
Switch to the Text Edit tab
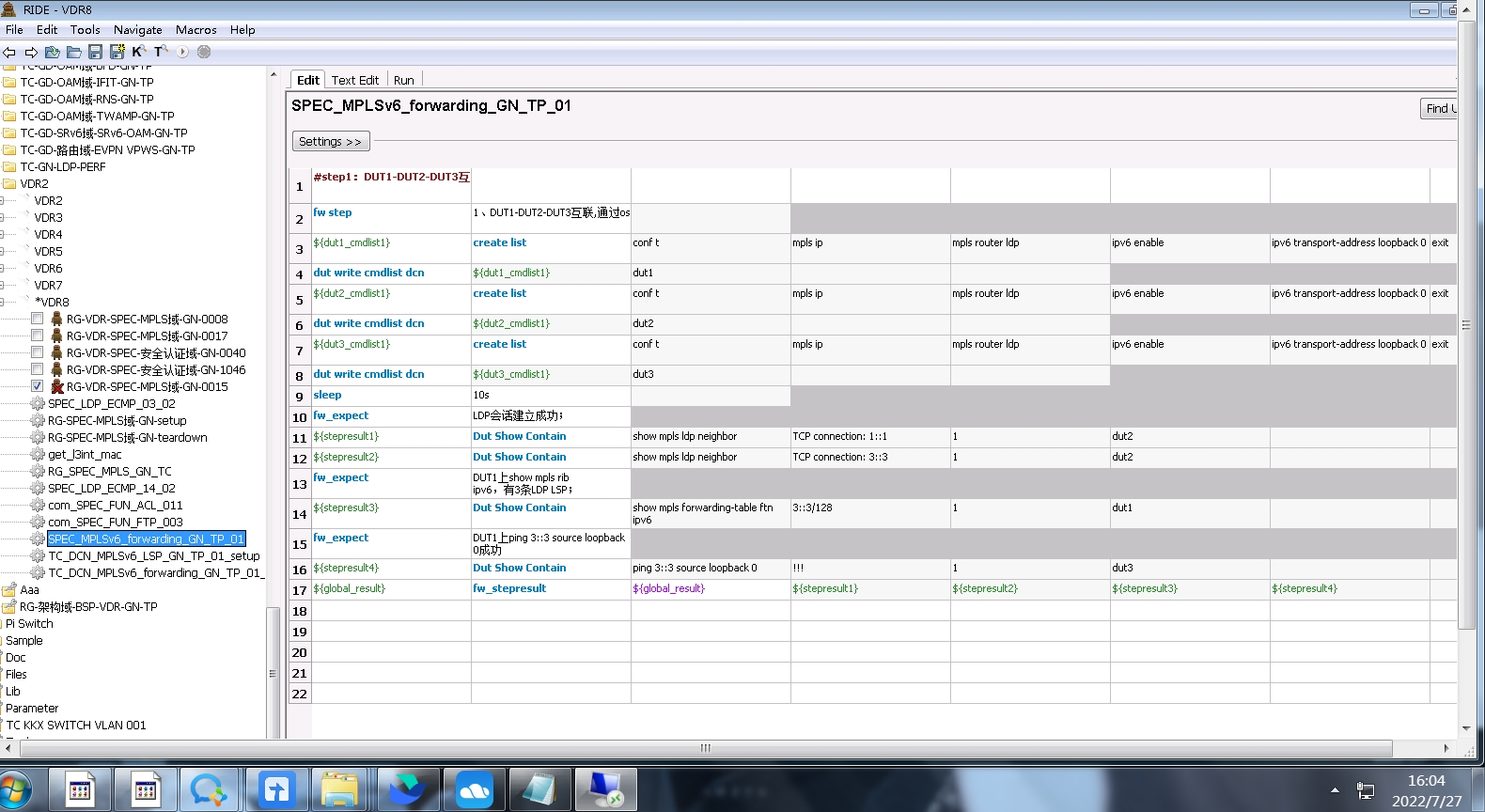pos(355,80)
